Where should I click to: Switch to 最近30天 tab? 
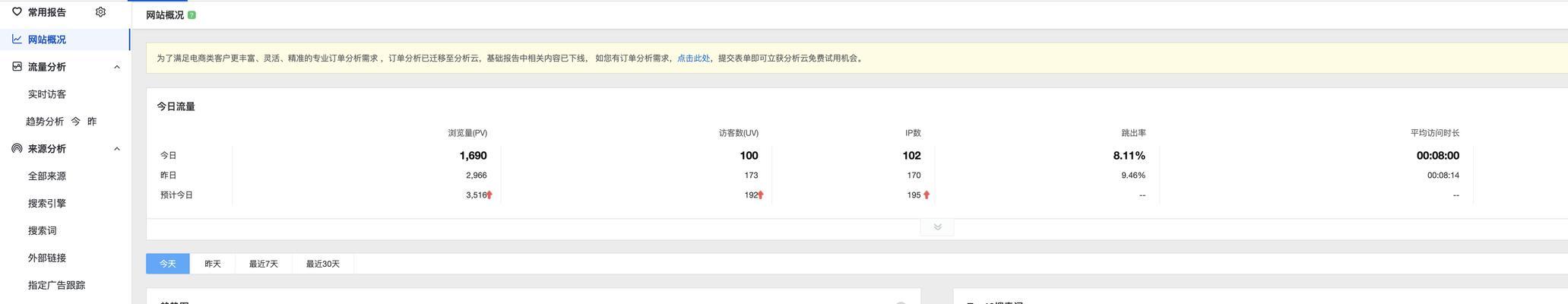(x=323, y=264)
